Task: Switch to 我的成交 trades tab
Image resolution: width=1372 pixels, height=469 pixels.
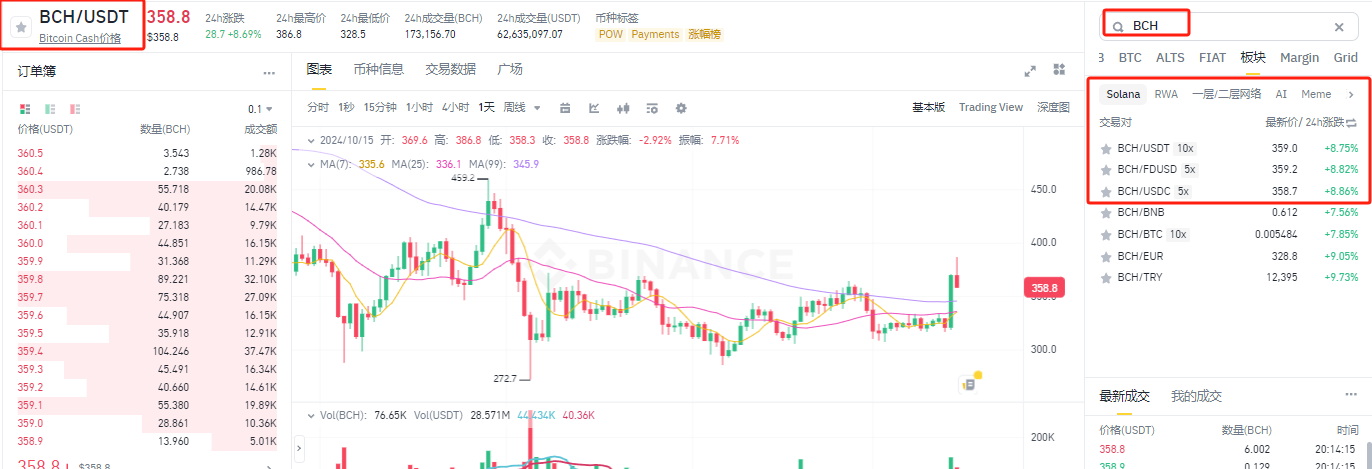Action: [1196, 397]
